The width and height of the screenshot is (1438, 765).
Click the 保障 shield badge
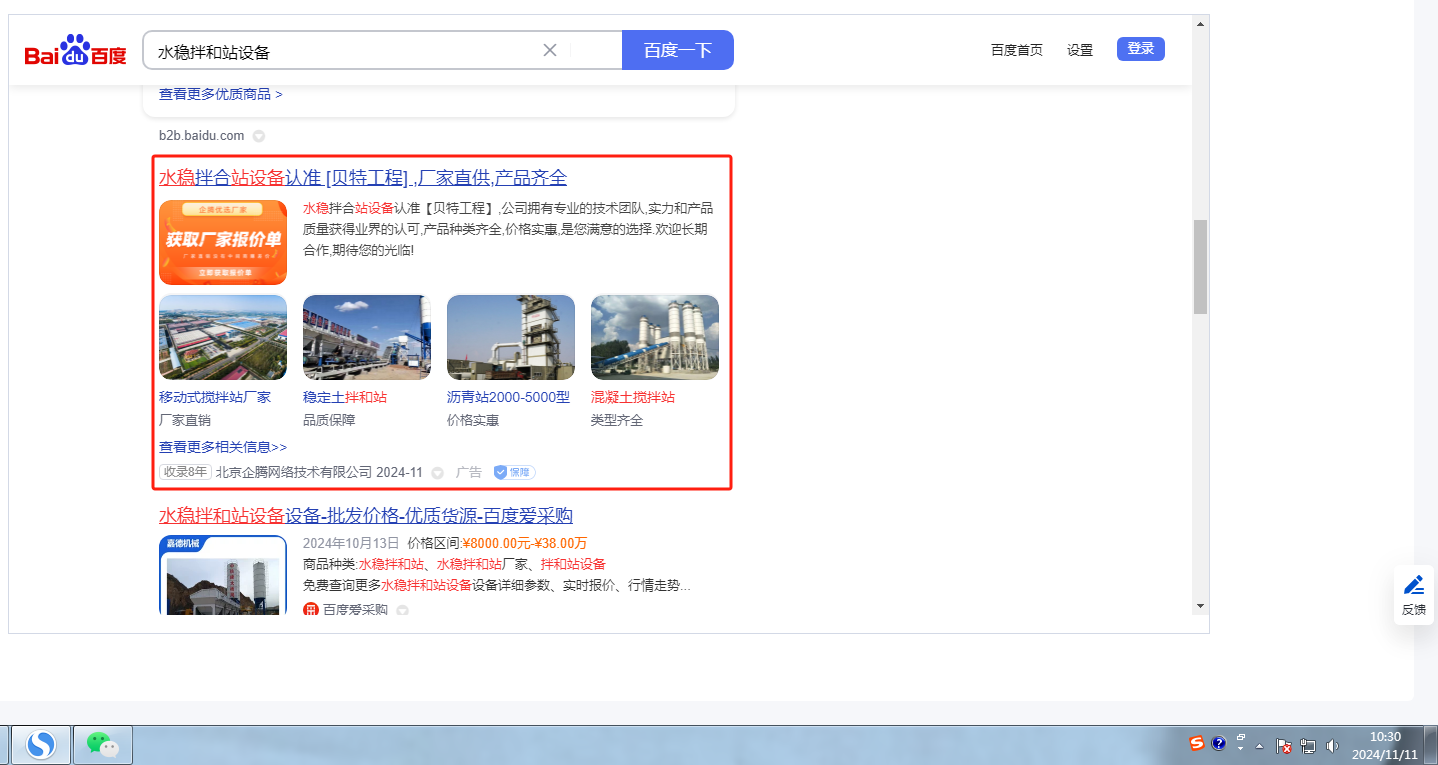point(514,472)
